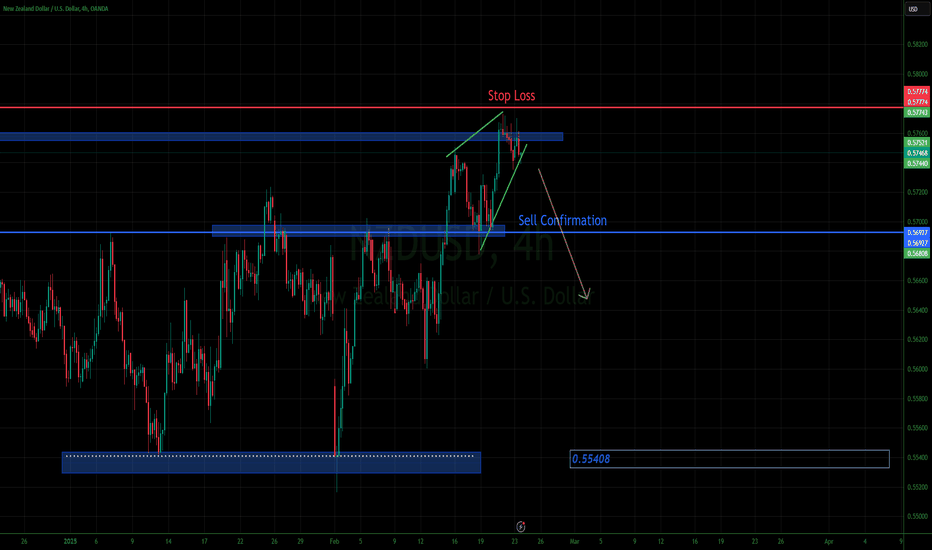This screenshot has height=550, width=932.
Task: Select the current price label 0.57468
Action: click(x=917, y=153)
